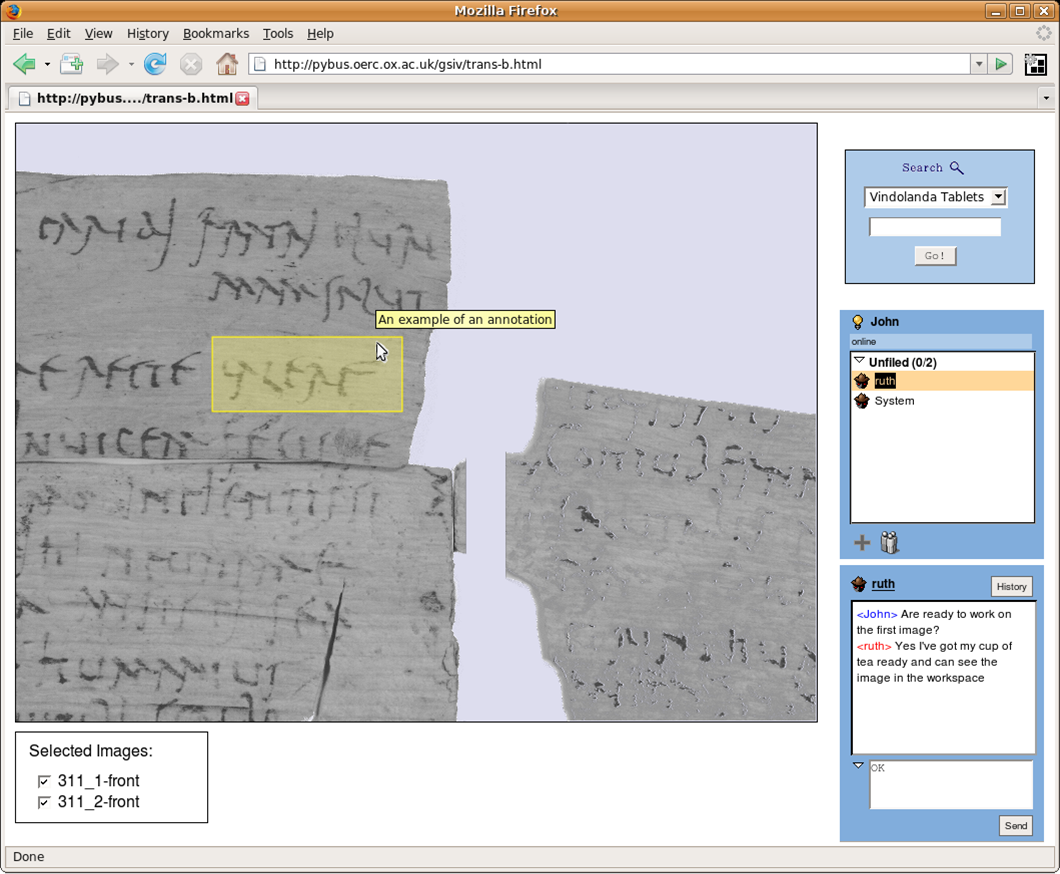Viewport: 1060px width, 874px height.
Task: Close the trans-b.html tab
Action: (242, 99)
